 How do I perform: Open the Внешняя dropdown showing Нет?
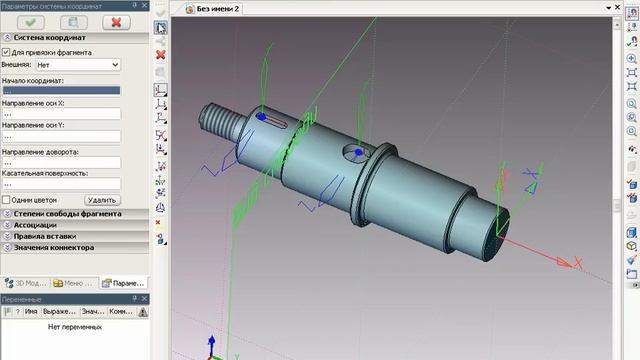coord(78,65)
